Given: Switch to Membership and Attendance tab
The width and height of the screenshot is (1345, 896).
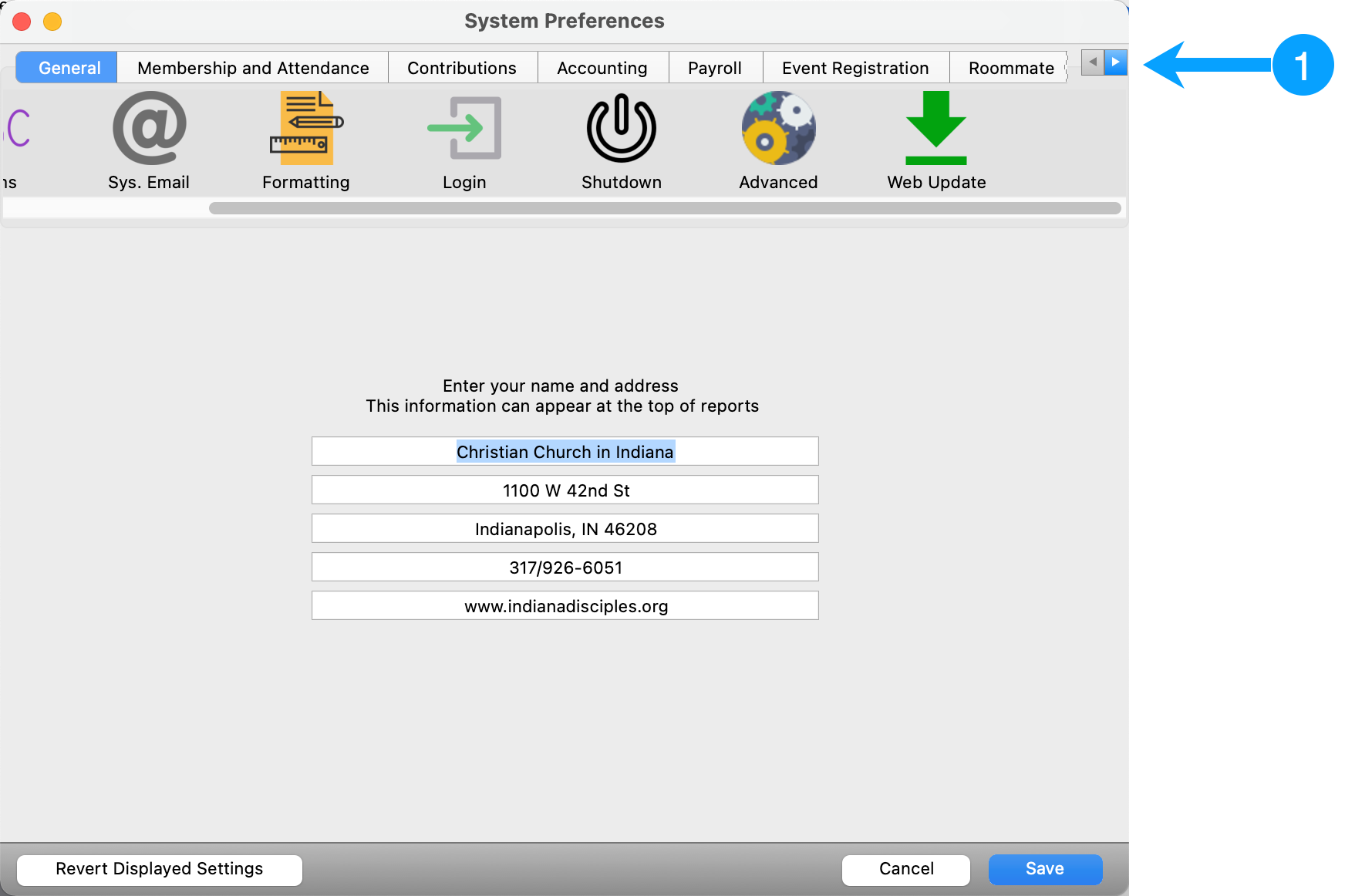Looking at the screenshot, I should [x=253, y=68].
